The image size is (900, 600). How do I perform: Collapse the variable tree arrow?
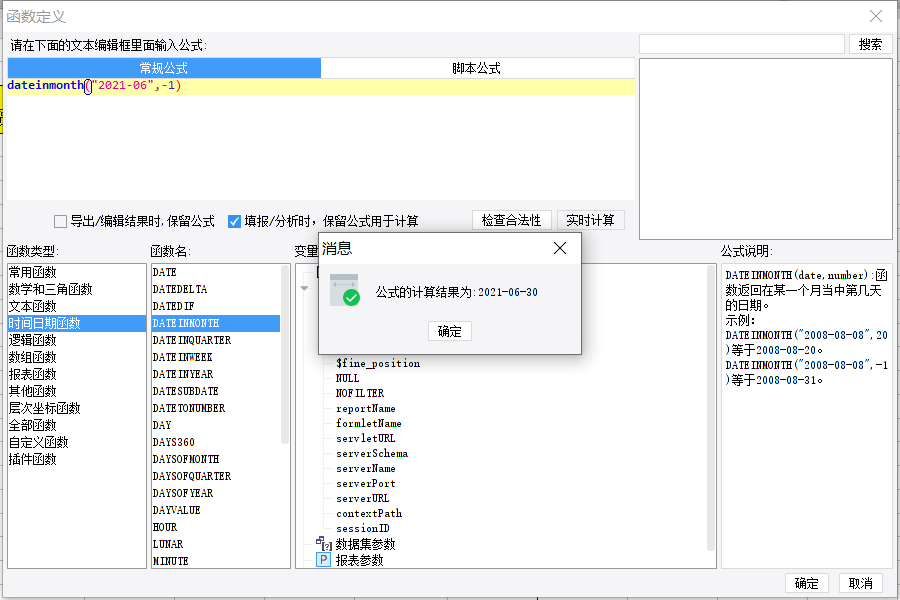304,288
